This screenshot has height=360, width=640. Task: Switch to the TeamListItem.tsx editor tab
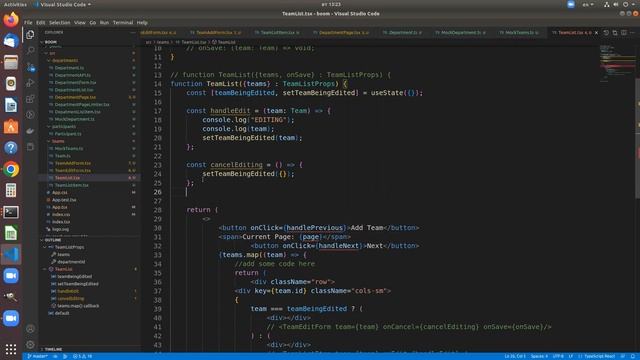coord(279,32)
